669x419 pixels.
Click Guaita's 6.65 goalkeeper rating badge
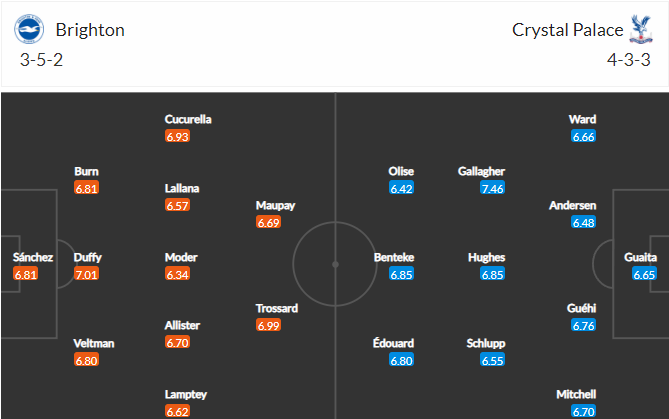(x=644, y=274)
